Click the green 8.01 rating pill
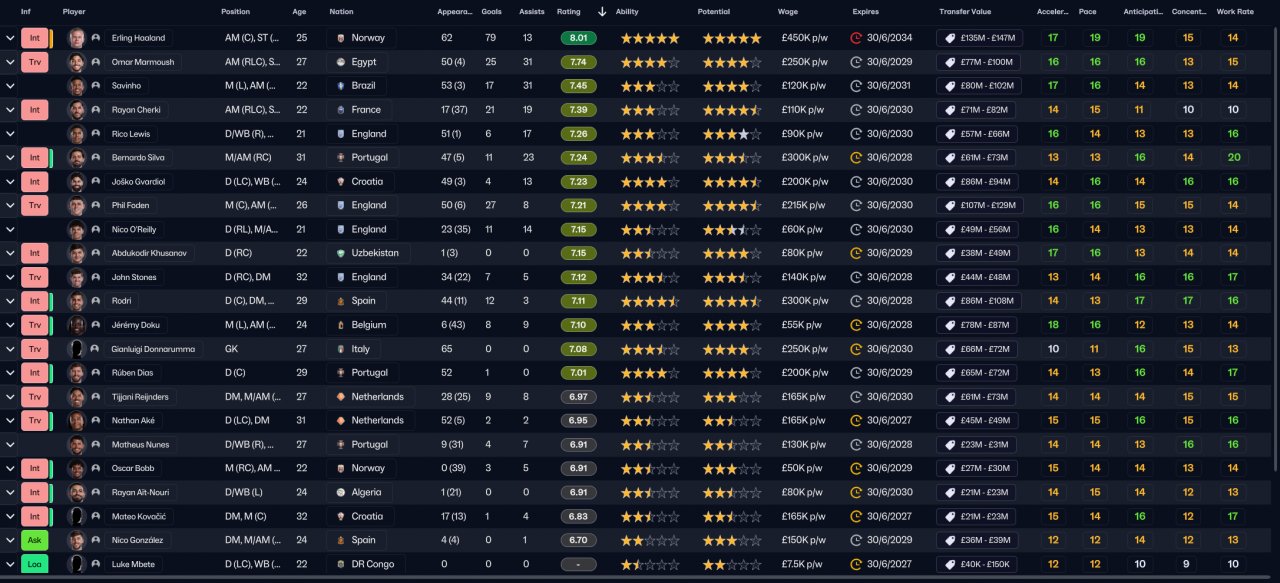Screen dimensions: 1280x583 tap(579, 38)
